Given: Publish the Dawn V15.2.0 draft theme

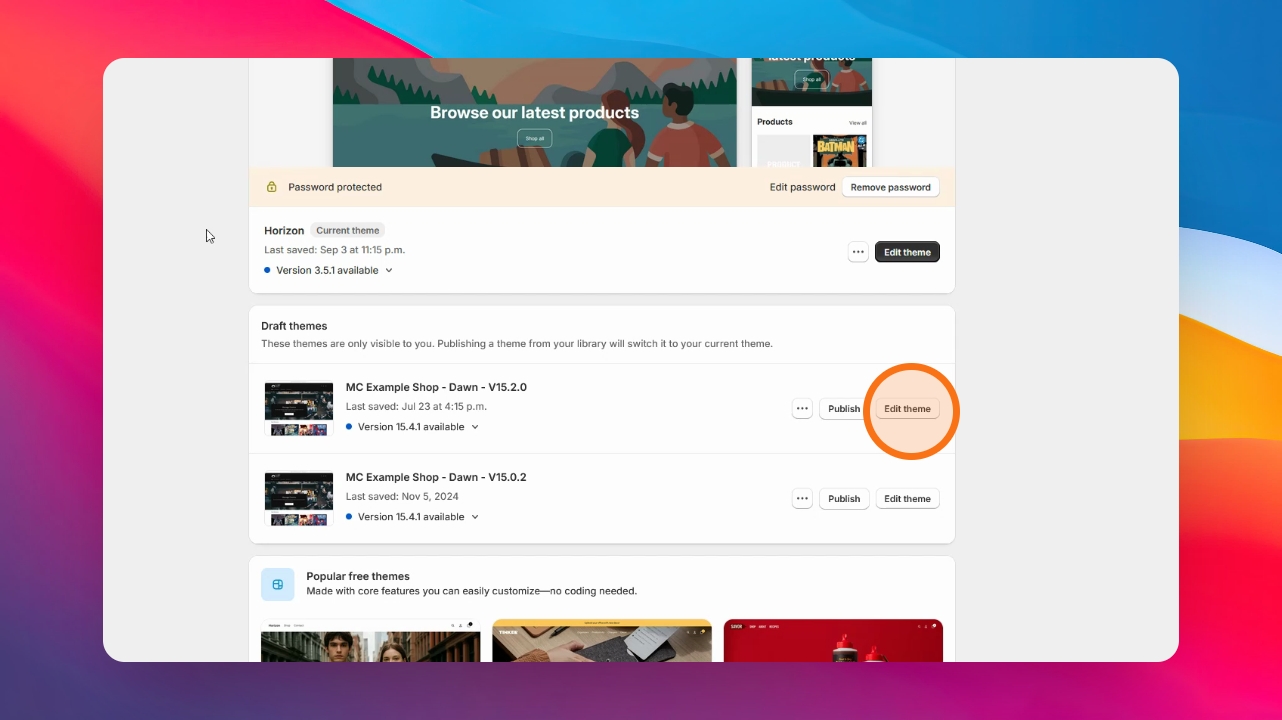Looking at the screenshot, I should pos(844,408).
